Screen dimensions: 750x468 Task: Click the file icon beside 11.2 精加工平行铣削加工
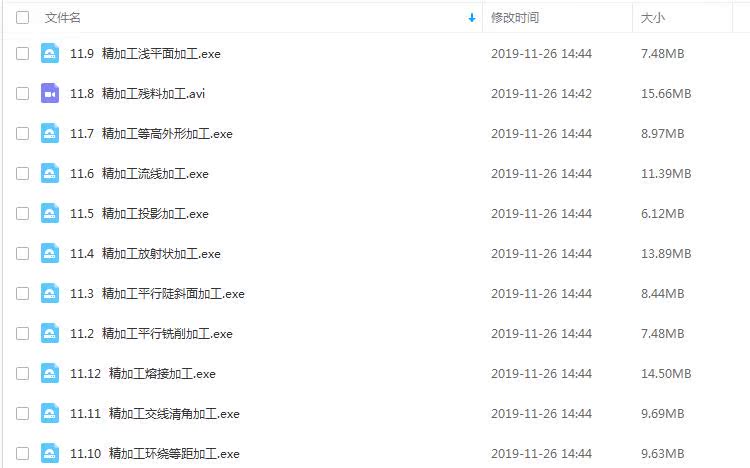pyautogui.click(x=50, y=334)
